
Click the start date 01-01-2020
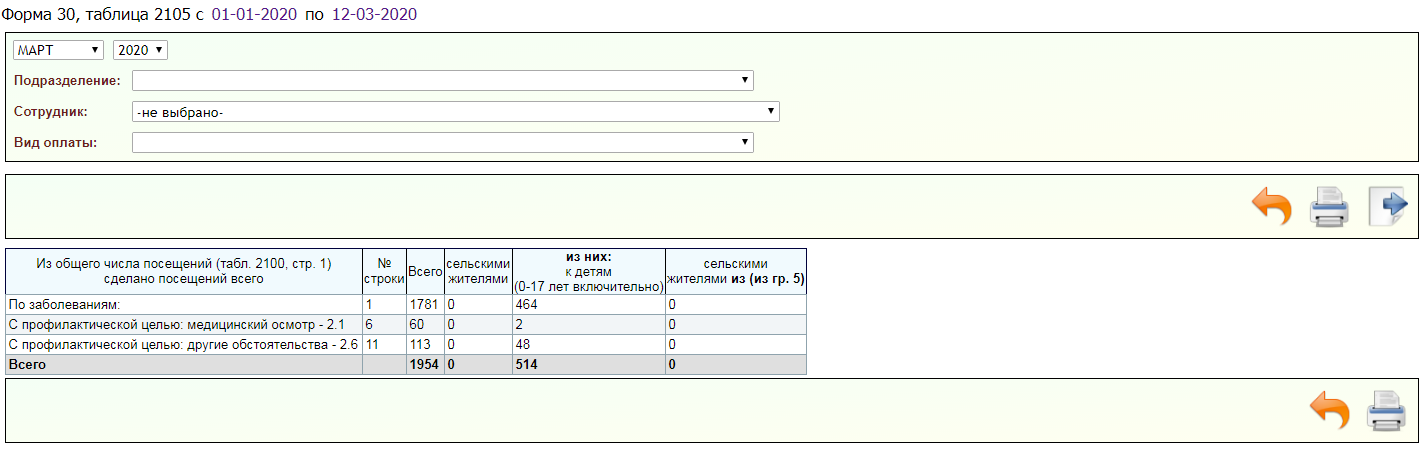tap(254, 15)
